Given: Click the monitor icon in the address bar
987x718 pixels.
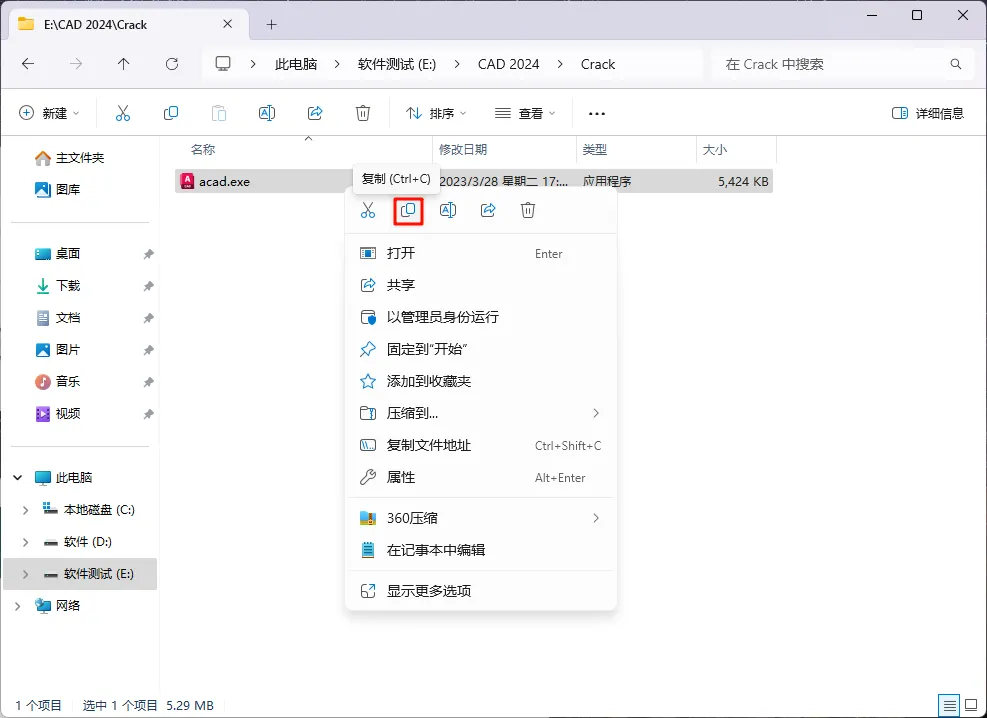Looking at the screenshot, I should (223, 64).
